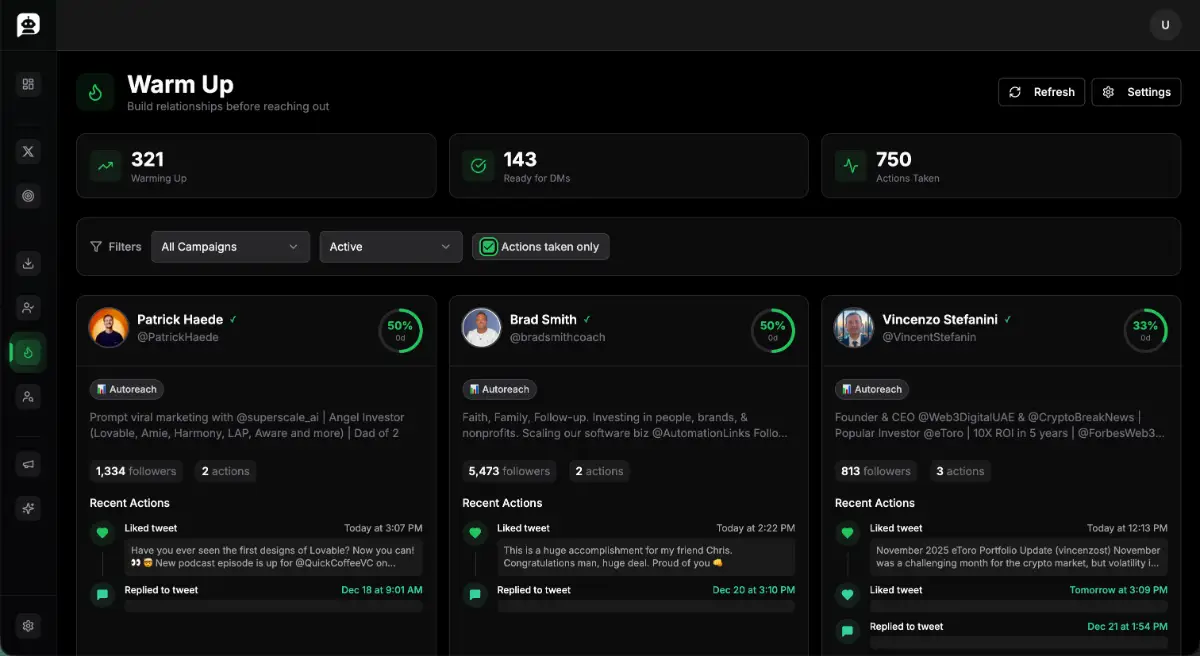Open the target icon in sidebar
1200x656 pixels.
(28, 196)
